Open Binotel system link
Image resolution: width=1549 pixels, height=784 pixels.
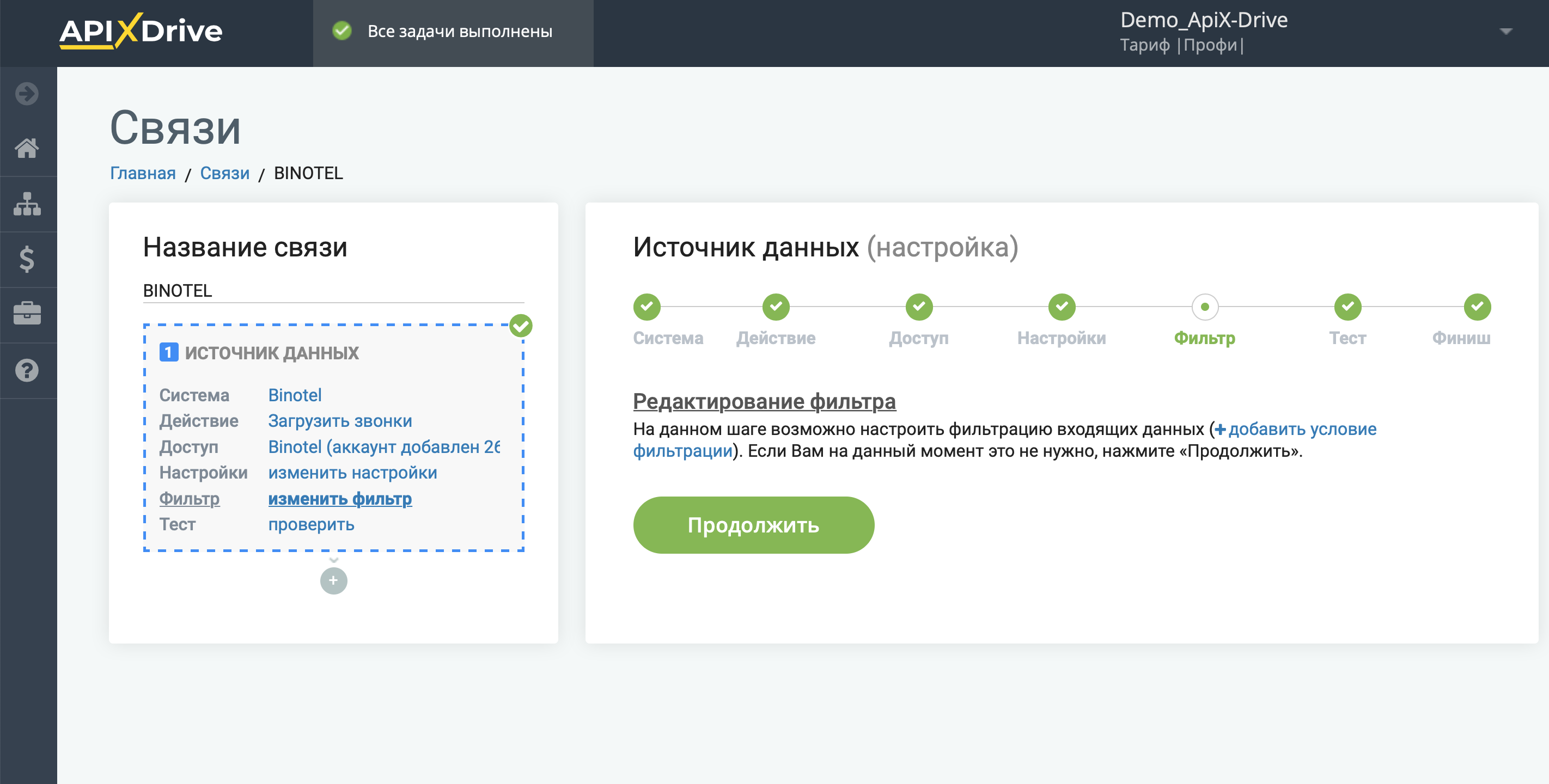point(295,395)
